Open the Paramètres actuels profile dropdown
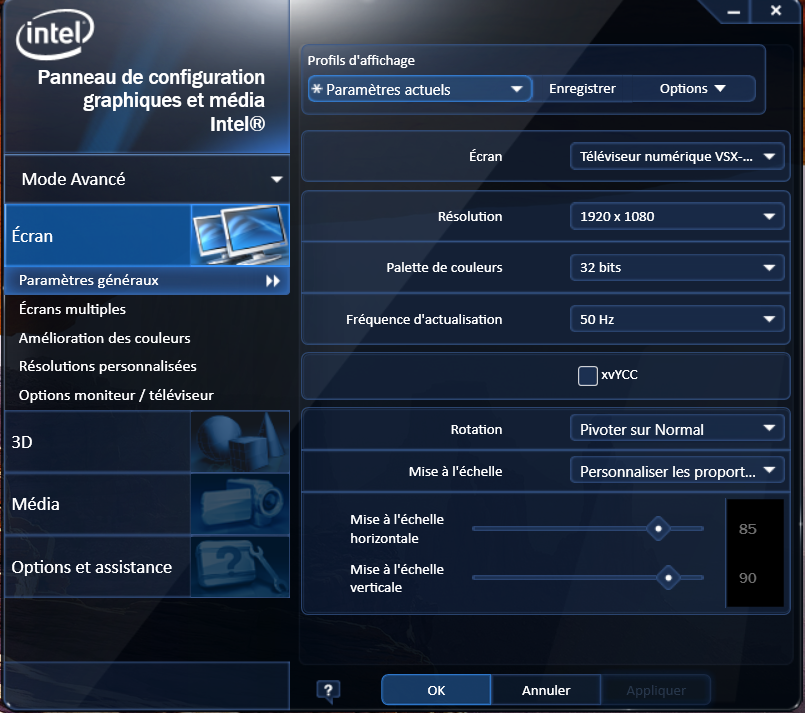805x713 pixels. [419, 89]
